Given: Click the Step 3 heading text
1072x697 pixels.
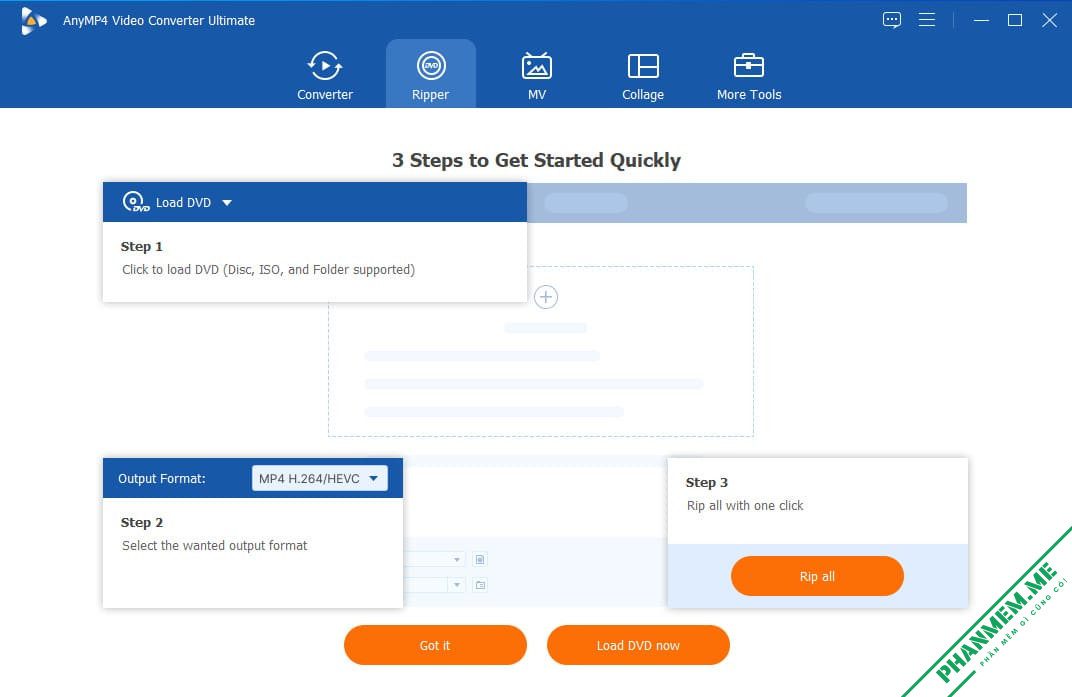Looking at the screenshot, I should click(x=707, y=482).
